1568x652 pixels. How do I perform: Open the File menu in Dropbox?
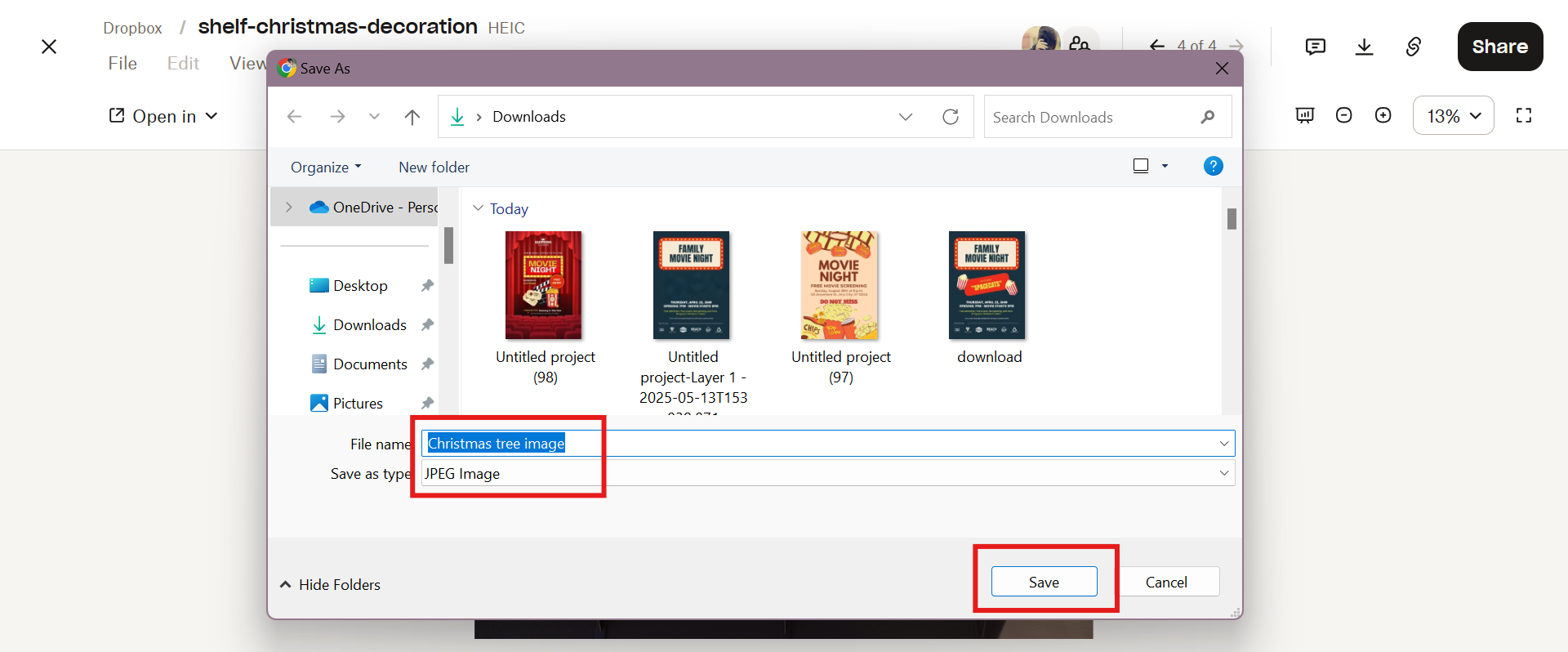(122, 64)
